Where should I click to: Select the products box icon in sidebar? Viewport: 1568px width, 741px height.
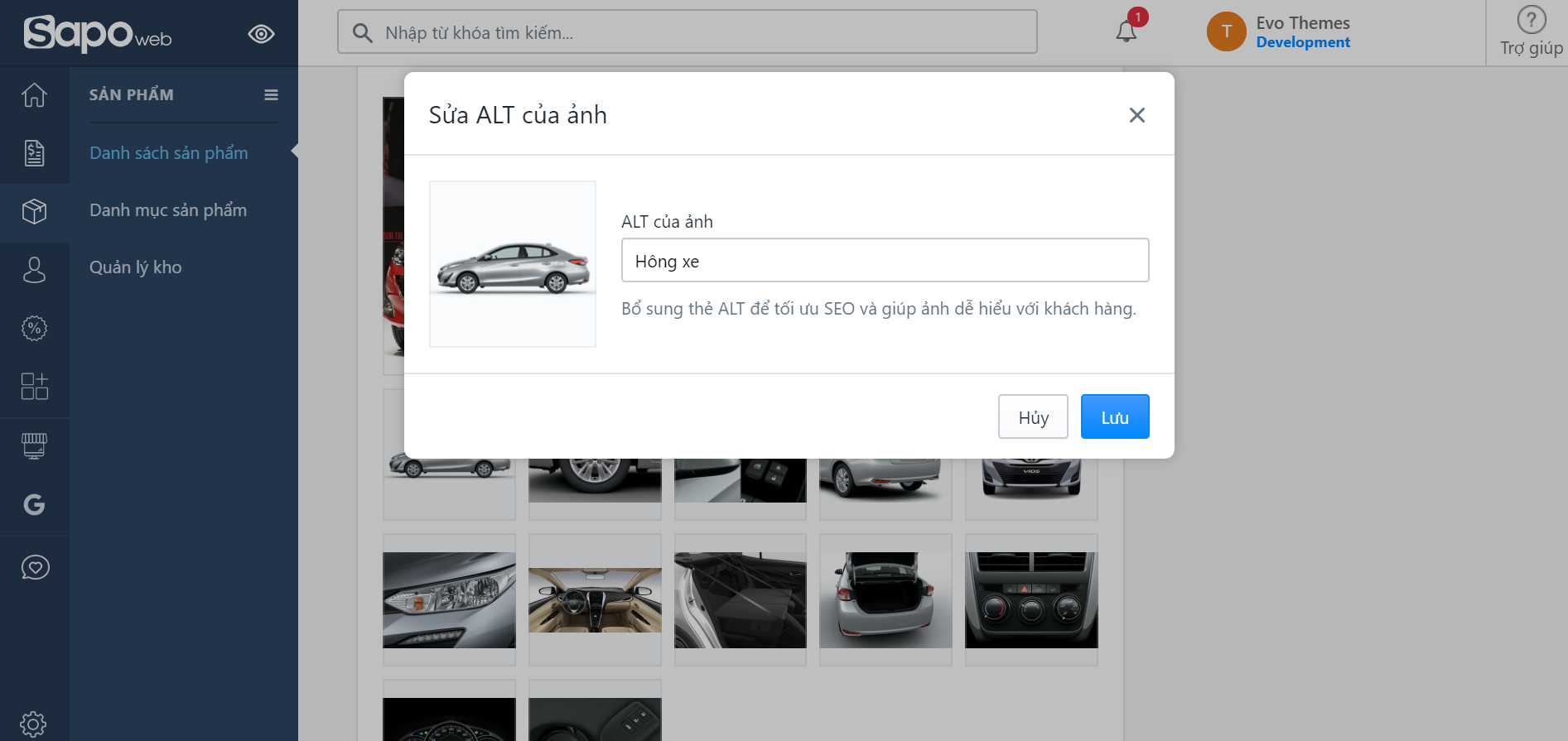[x=34, y=211]
